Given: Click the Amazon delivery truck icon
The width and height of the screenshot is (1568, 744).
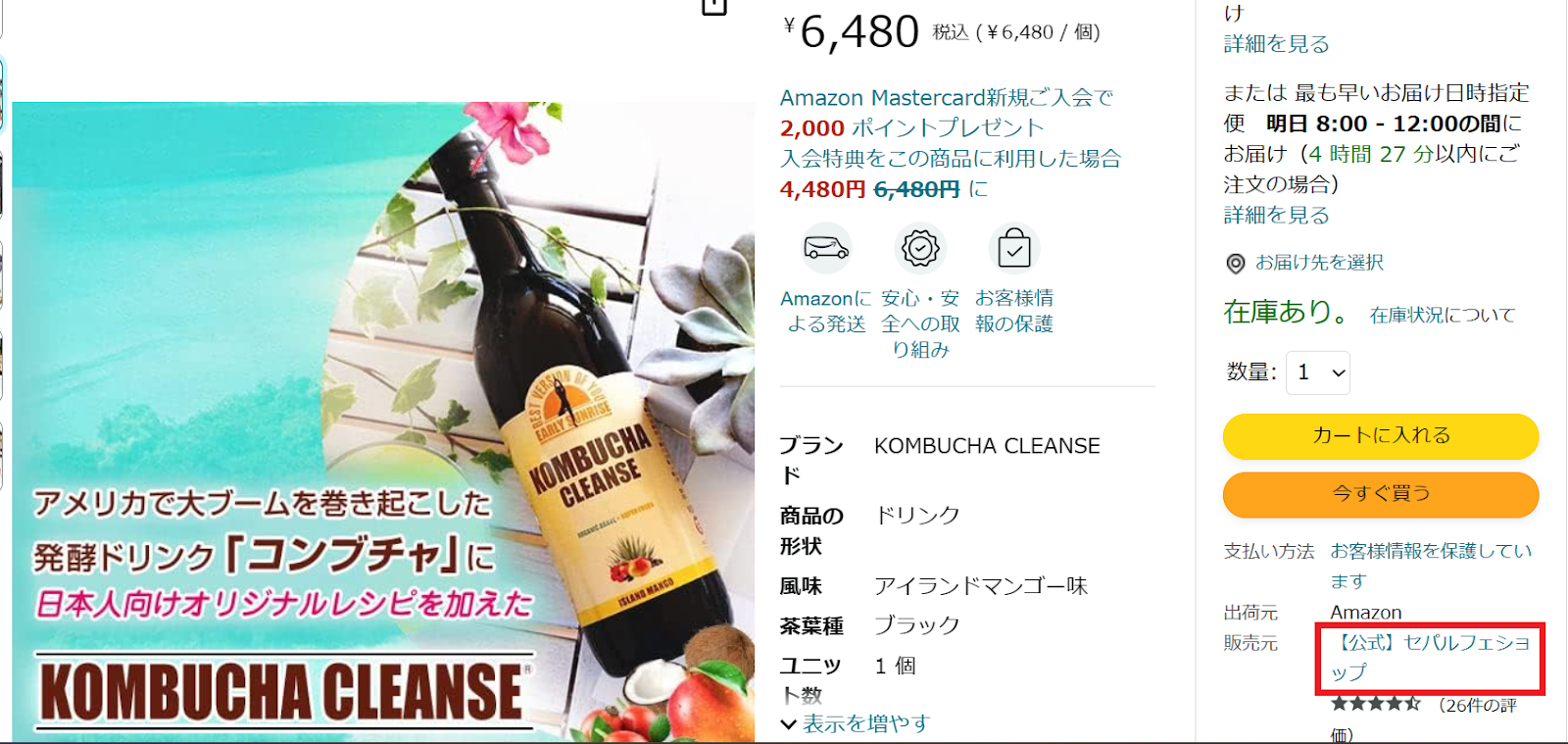Looking at the screenshot, I should pos(826,249).
